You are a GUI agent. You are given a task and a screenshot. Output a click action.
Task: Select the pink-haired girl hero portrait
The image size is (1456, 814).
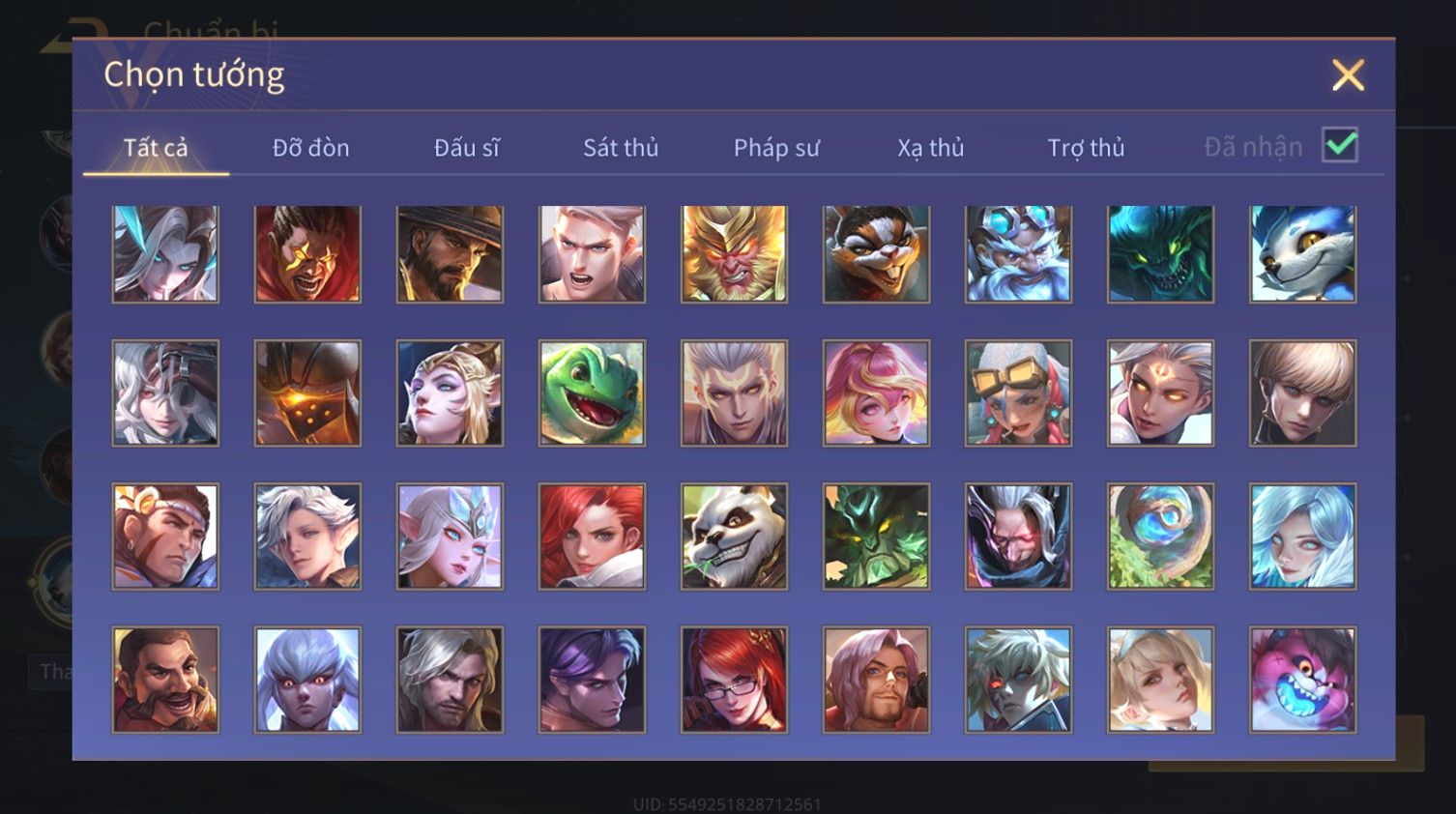[x=876, y=393]
